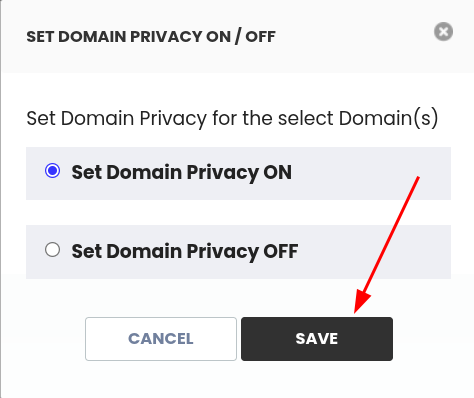Click the CANCEL button
Viewport: 474px width, 398px height.
[x=161, y=339]
